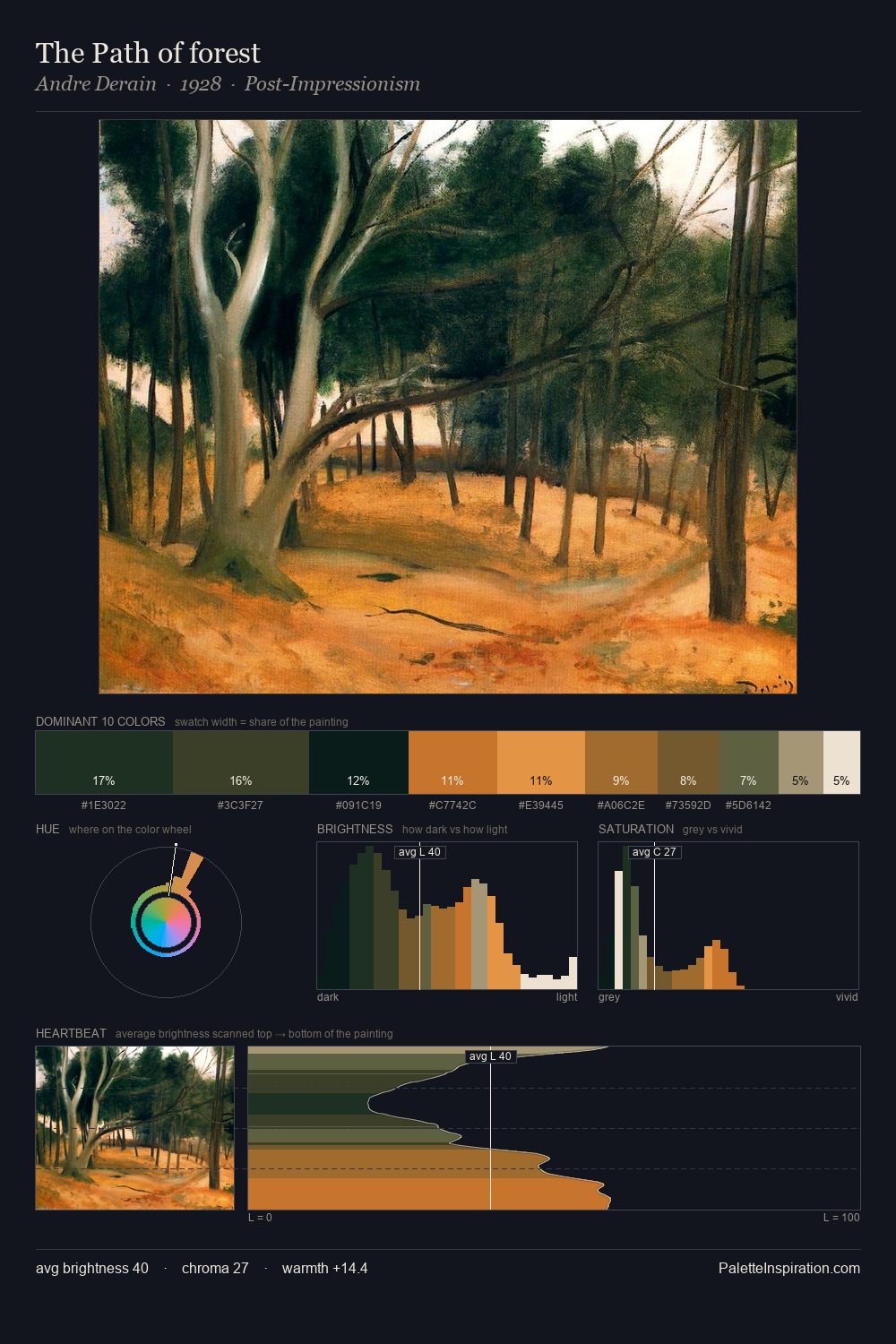Click the brightness histogram chart
The image size is (896, 1344).
tap(447, 916)
